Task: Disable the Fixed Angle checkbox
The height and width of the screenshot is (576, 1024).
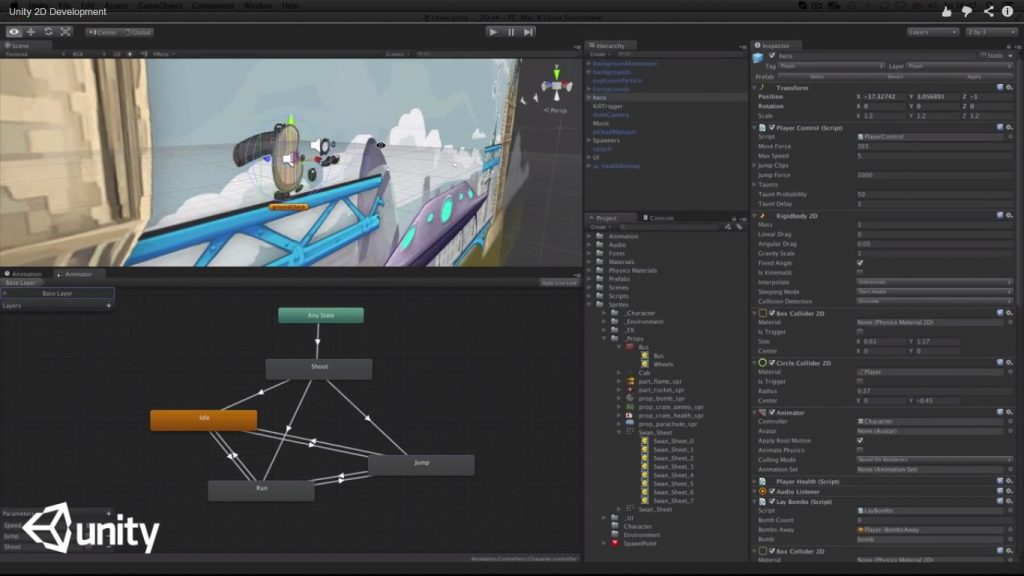Action: [x=860, y=262]
